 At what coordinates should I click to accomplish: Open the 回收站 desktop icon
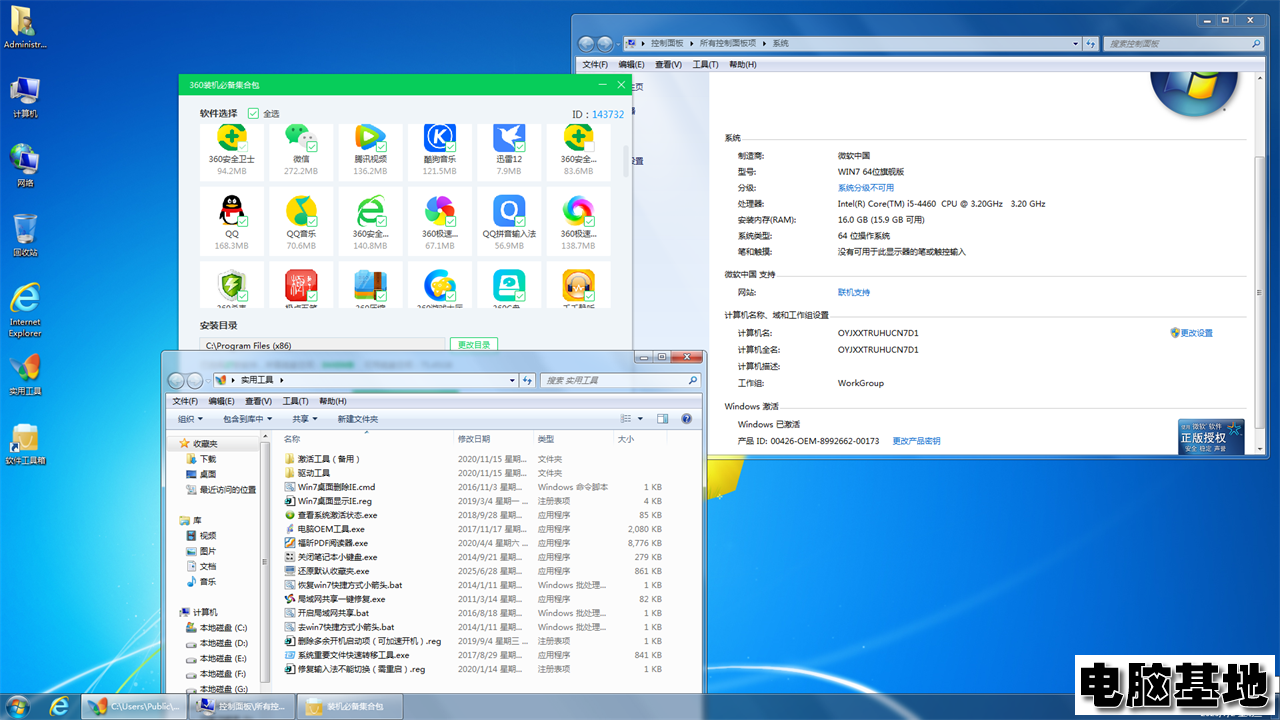pos(25,235)
